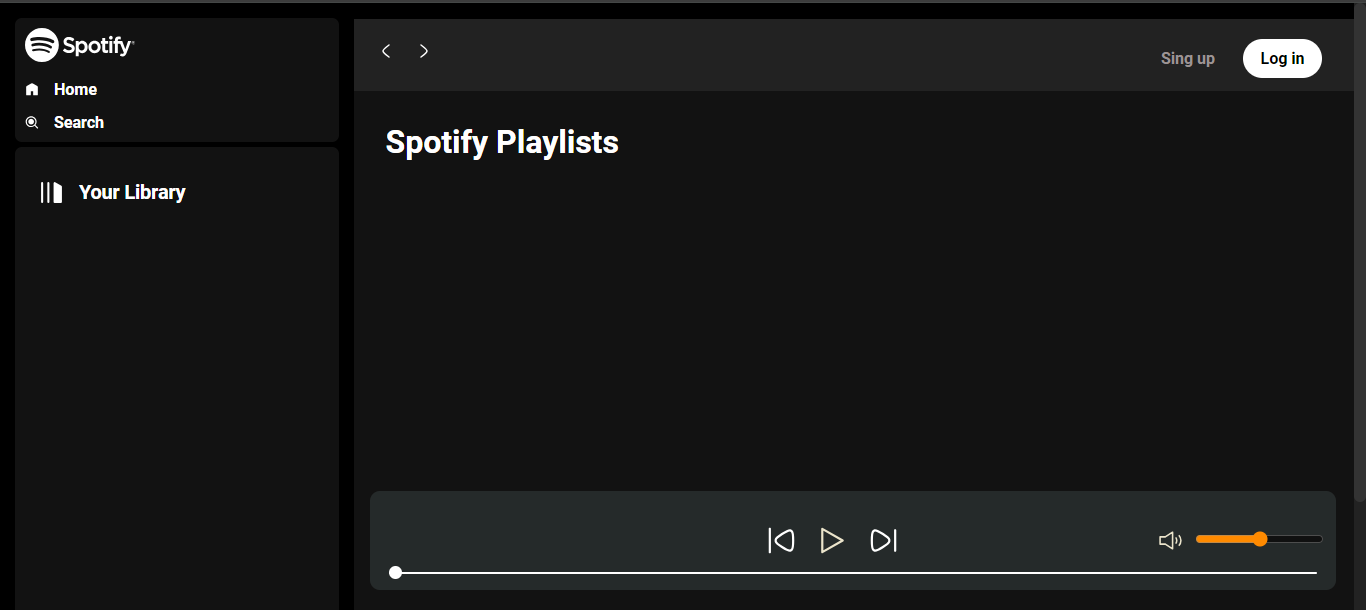Open the Sing up link

click(1187, 58)
